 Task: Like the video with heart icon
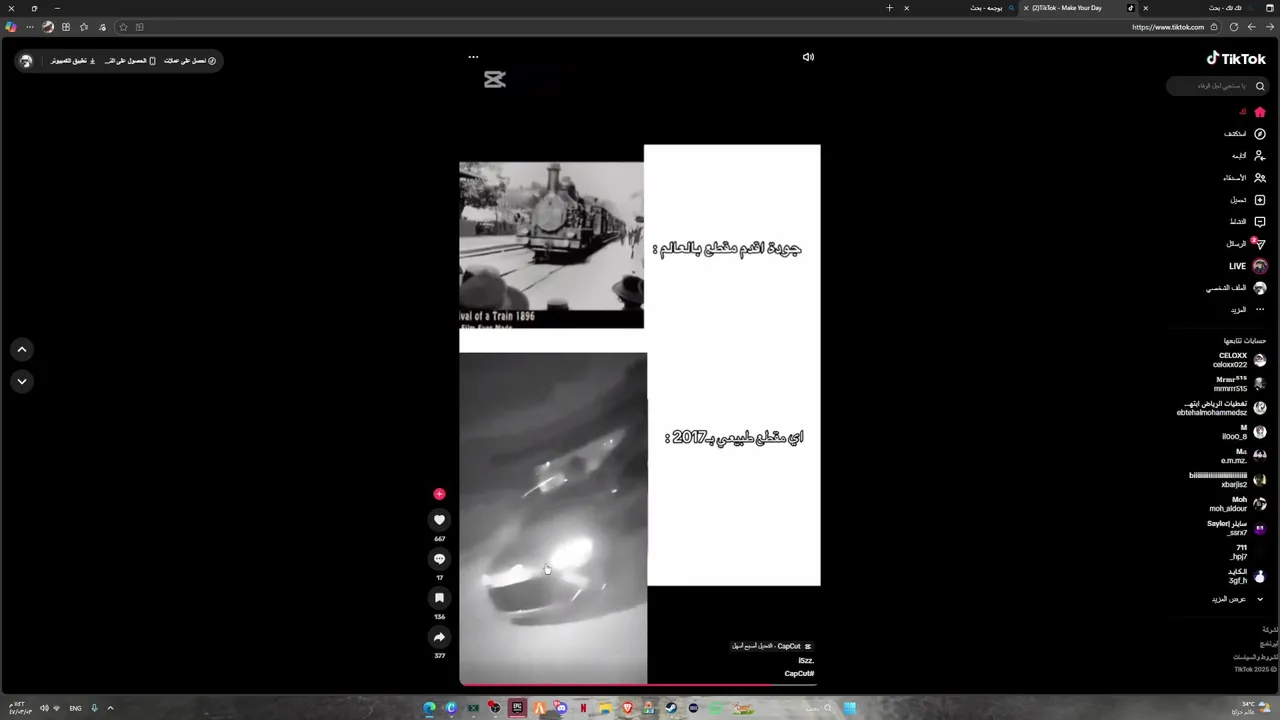(x=439, y=520)
